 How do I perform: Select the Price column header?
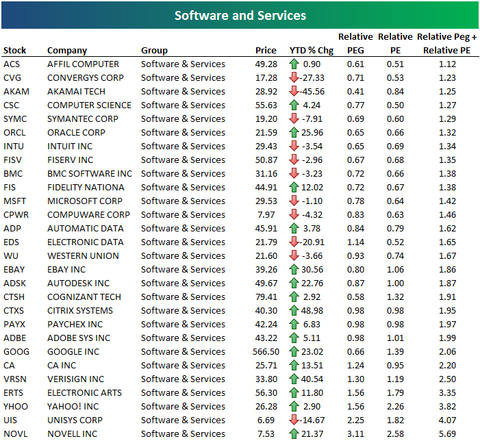point(266,50)
